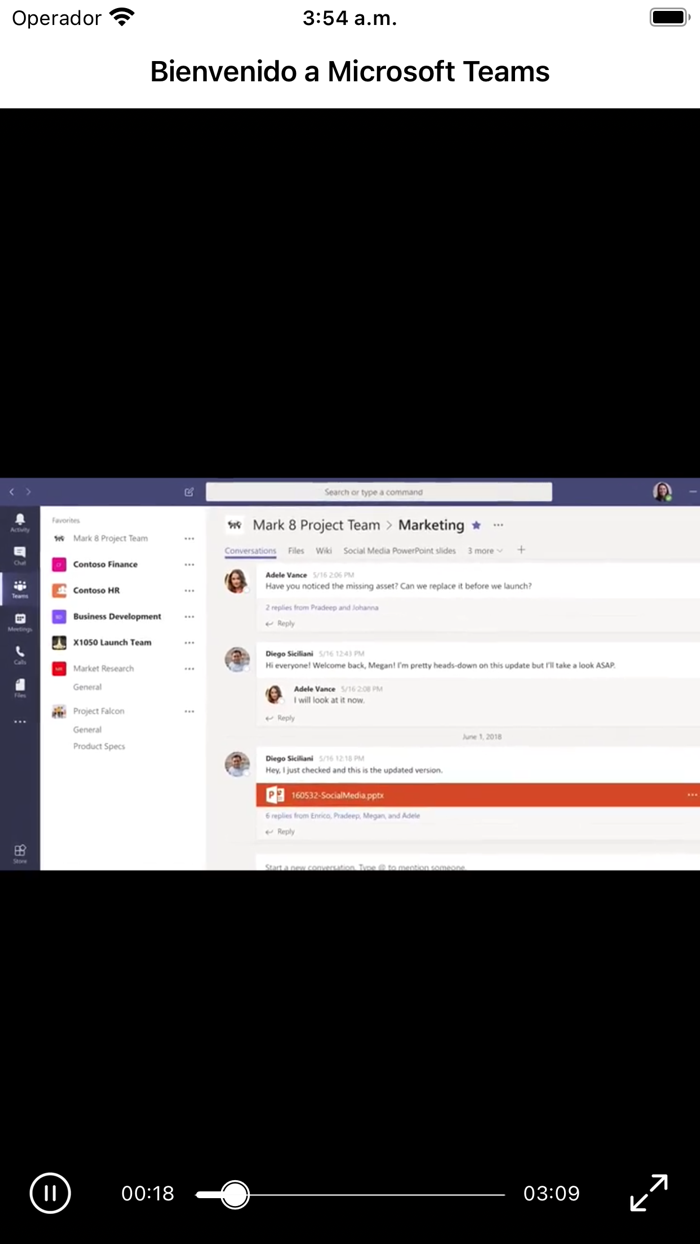Click the 'June 1, 2018' date separator
The width and height of the screenshot is (700, 1244).
click(x=482, y=737)
